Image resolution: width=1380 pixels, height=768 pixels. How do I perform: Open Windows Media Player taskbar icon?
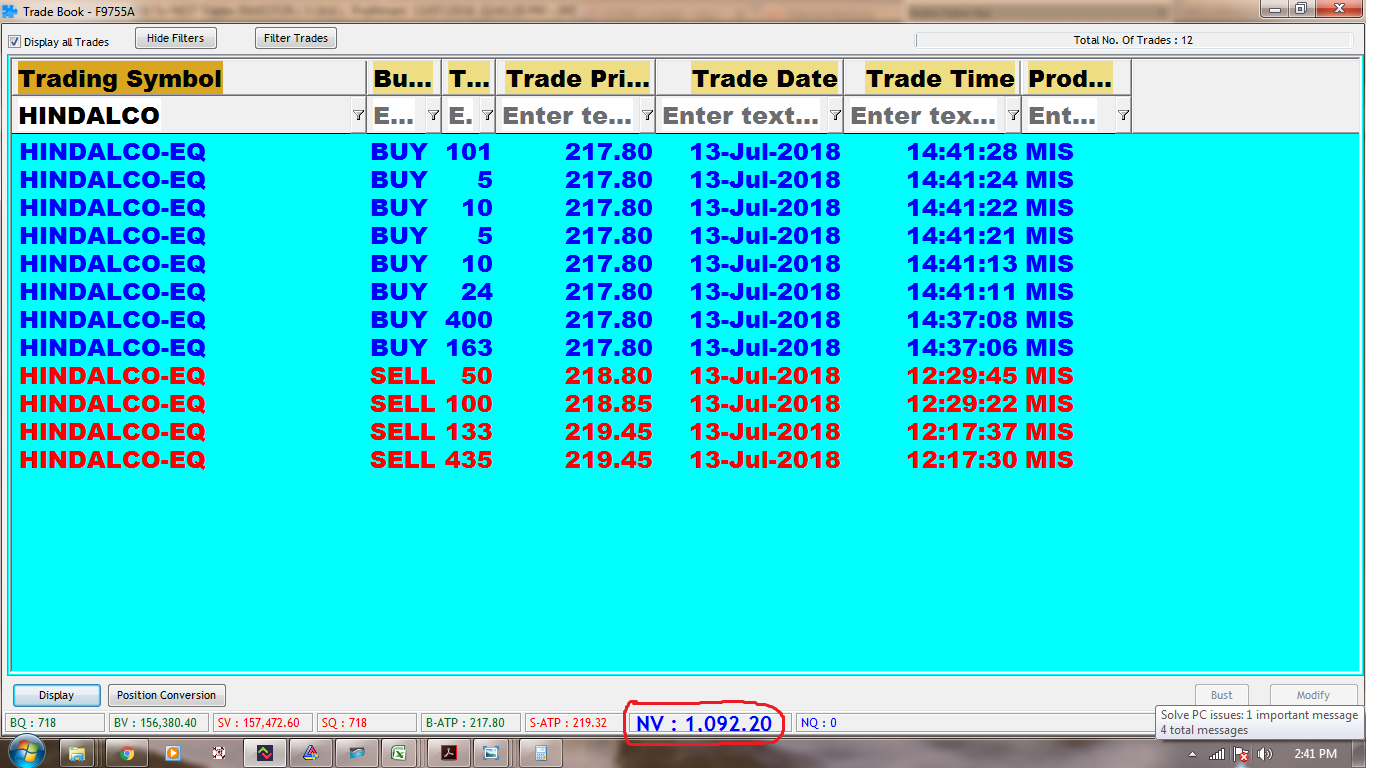pyautogui.click(x=172, y=753)
